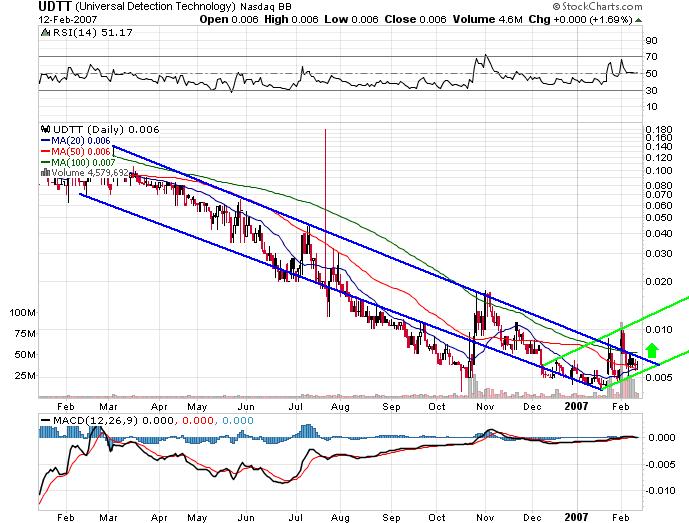Click the 30 level on the RSI axis

[651, 91]
